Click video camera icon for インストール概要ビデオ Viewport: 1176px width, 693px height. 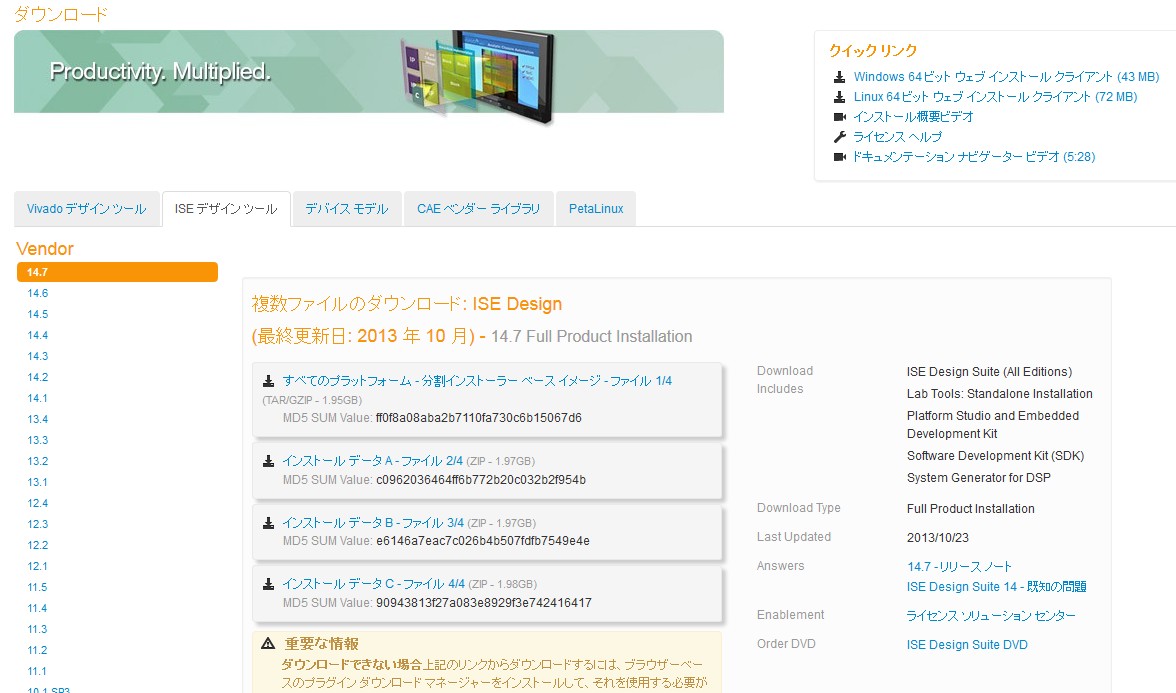tap(839, 117)
